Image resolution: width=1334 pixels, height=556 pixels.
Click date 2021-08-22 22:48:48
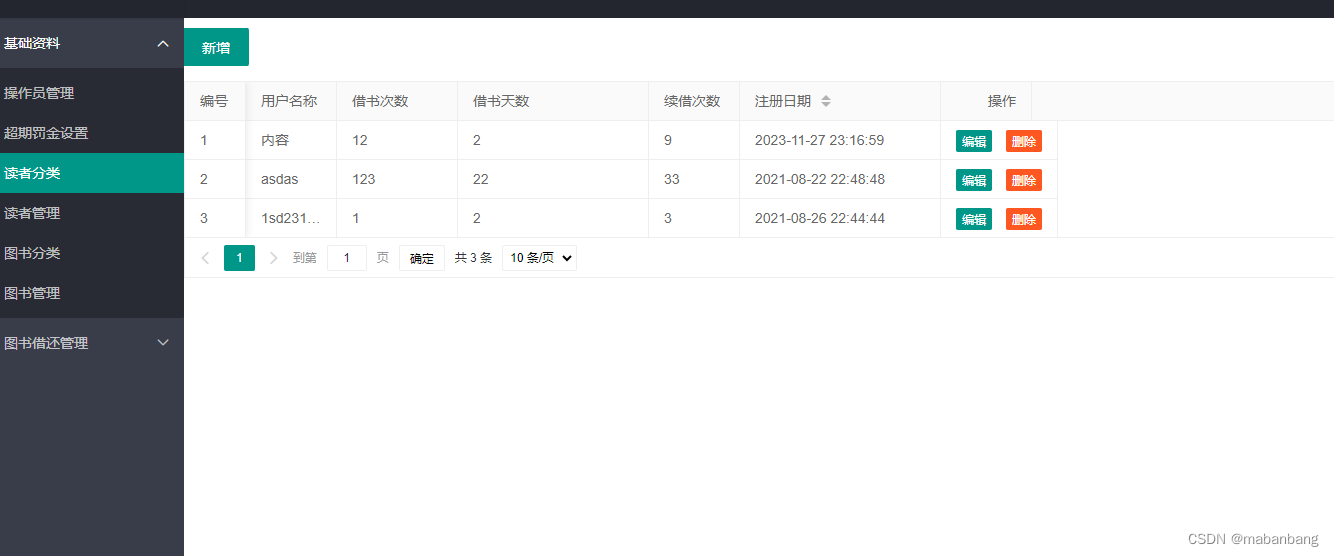[819, 180]
